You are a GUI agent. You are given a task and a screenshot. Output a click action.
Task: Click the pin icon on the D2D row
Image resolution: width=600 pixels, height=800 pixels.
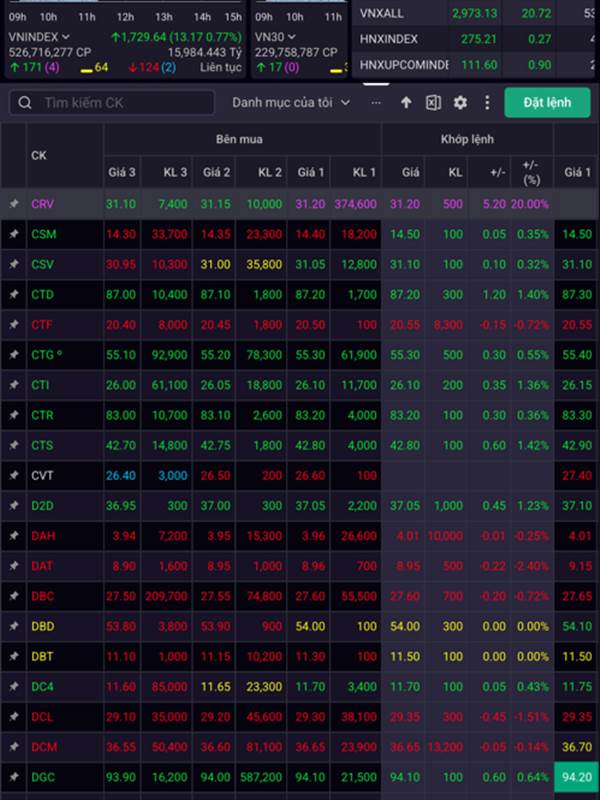click(14, 506)
